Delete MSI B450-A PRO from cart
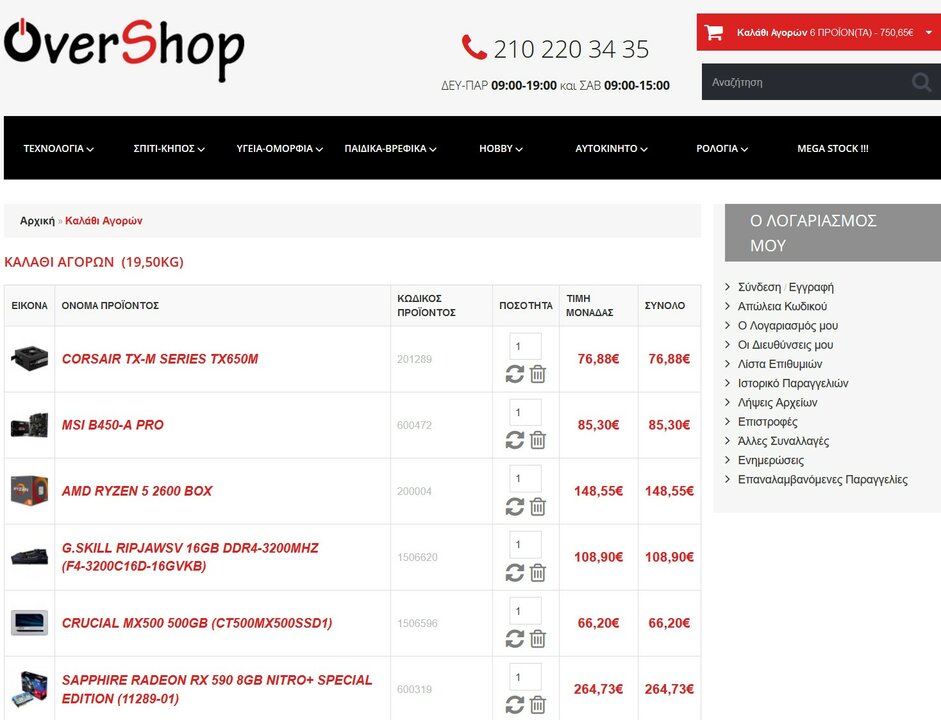This screenshot has width=941, height=720. click(538, 440)
